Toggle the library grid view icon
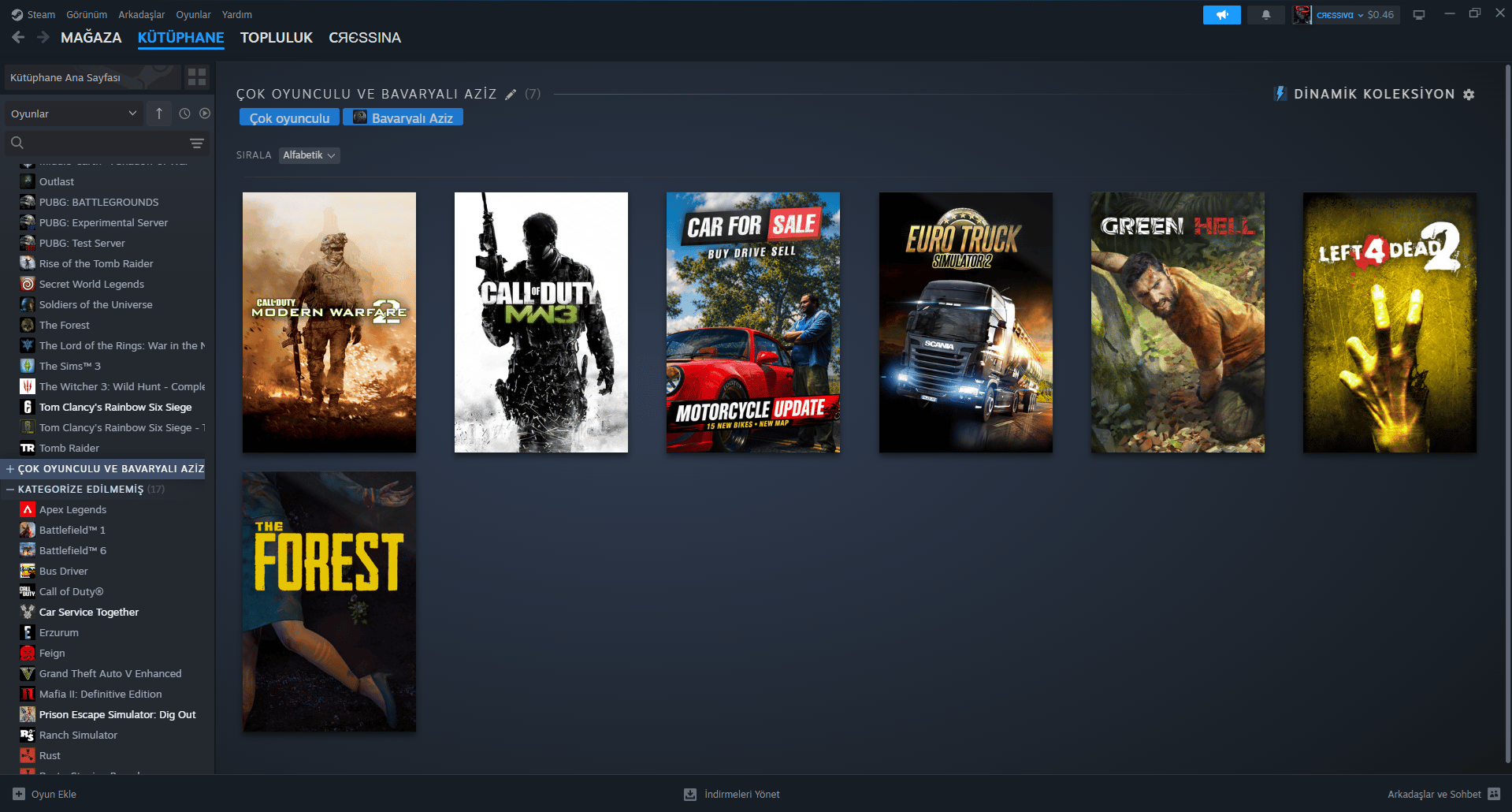This screenshot has height=812, width=1512. click(x=197, y=76)
